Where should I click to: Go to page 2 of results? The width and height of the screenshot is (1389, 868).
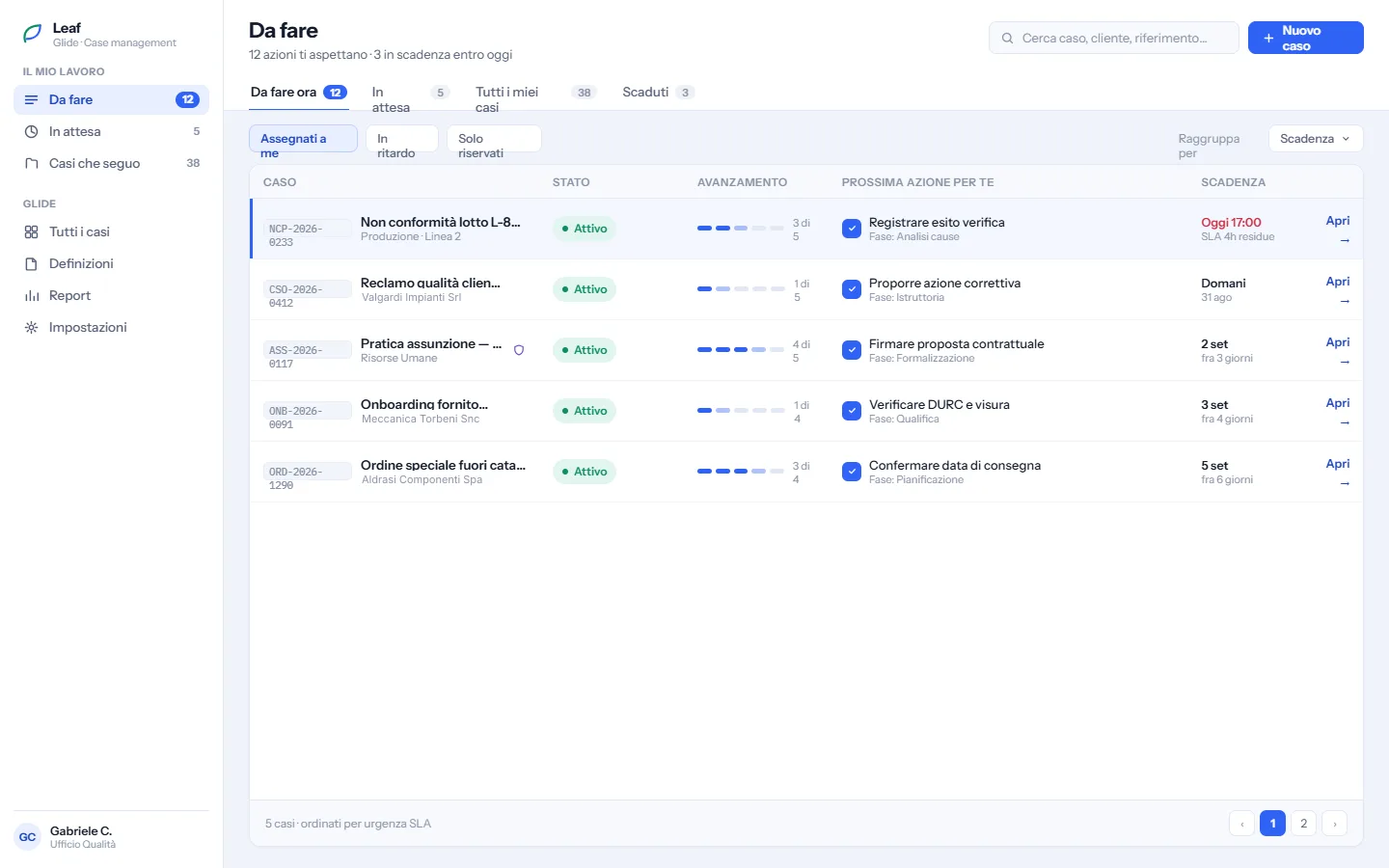(1303, 824)
